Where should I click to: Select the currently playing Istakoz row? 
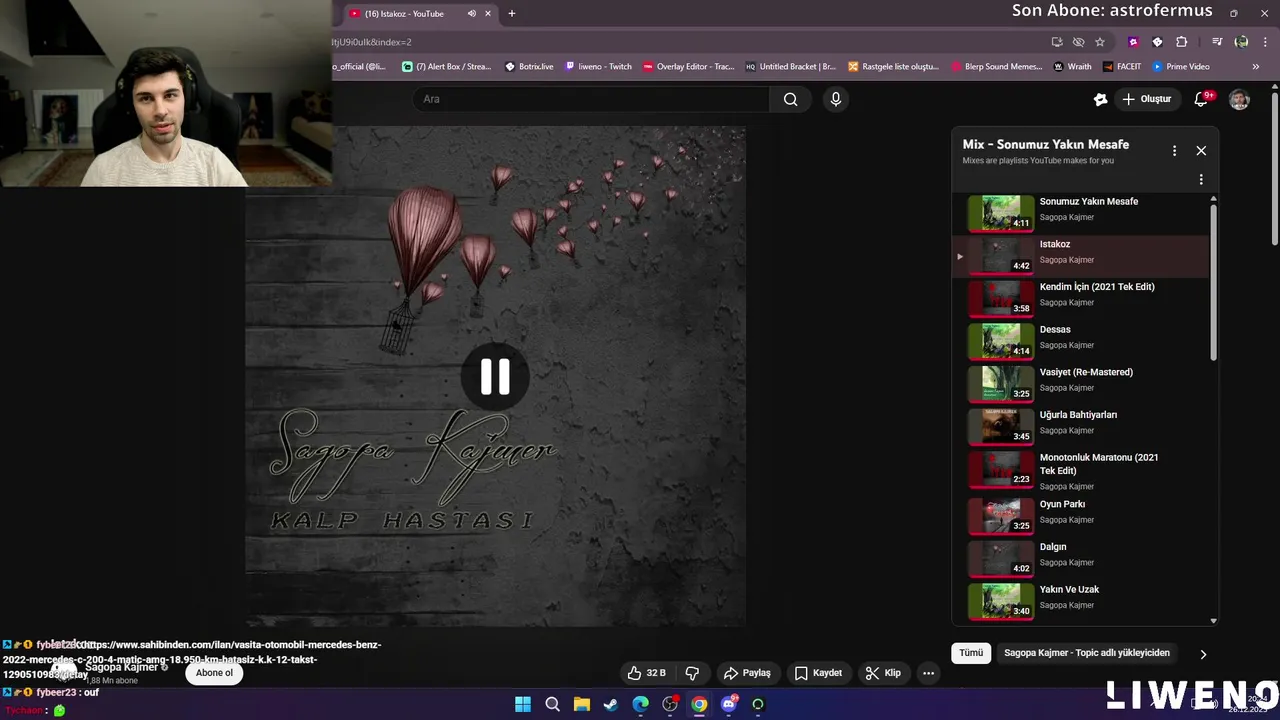[x=1082, y=255]
